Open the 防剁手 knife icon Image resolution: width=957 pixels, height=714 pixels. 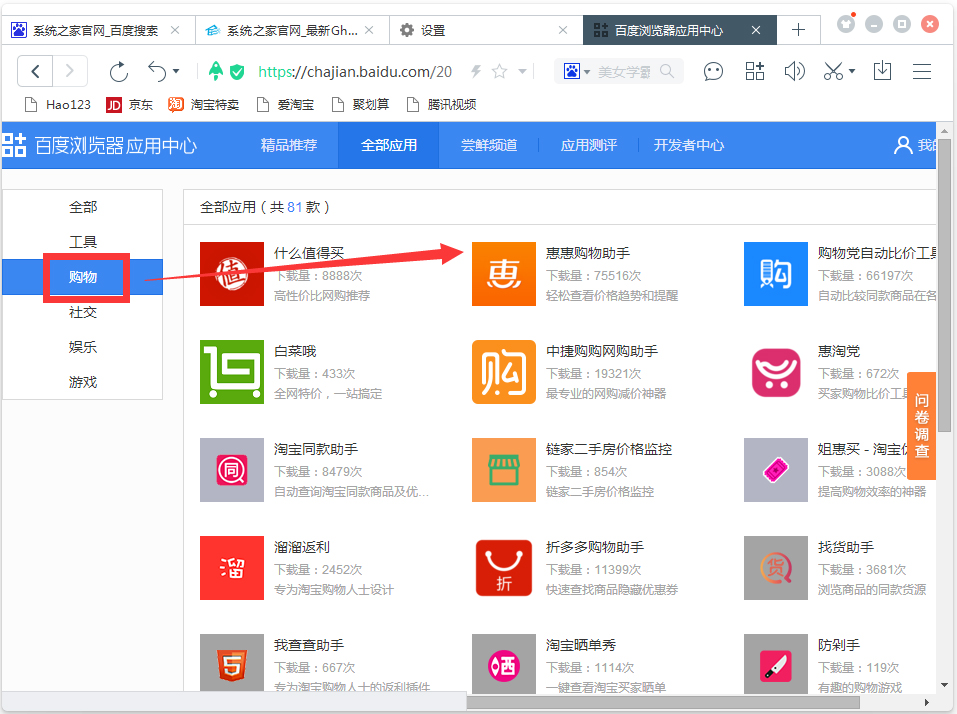pyautogui.click(x=776, y=663)
